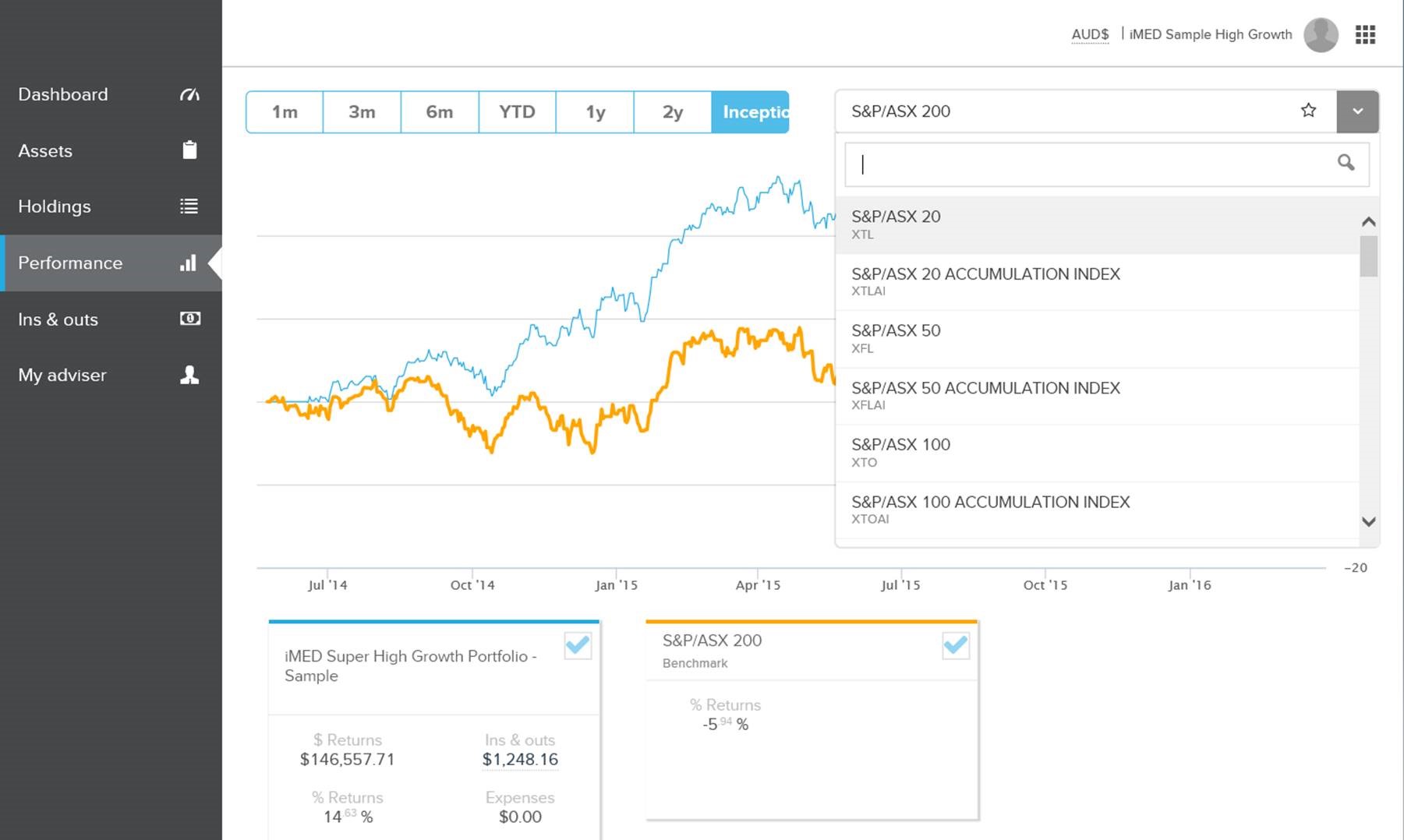Favorite the benchmark with the star icon

tap(1308, 111)
